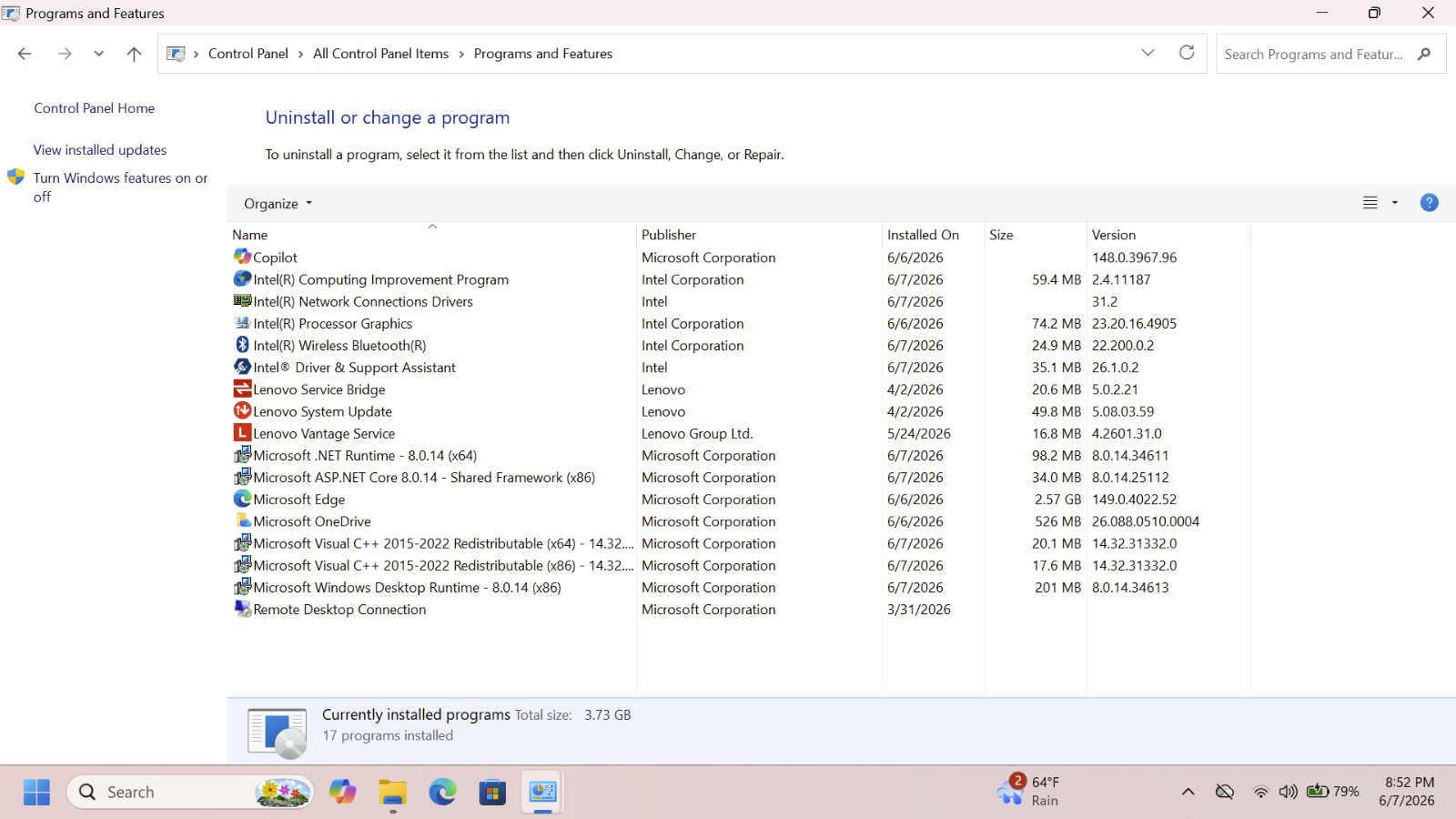Click the battery indicator showing 79%
Image resolution: width=1456 pixels, height=819 pixels.
pos(1332,792)
